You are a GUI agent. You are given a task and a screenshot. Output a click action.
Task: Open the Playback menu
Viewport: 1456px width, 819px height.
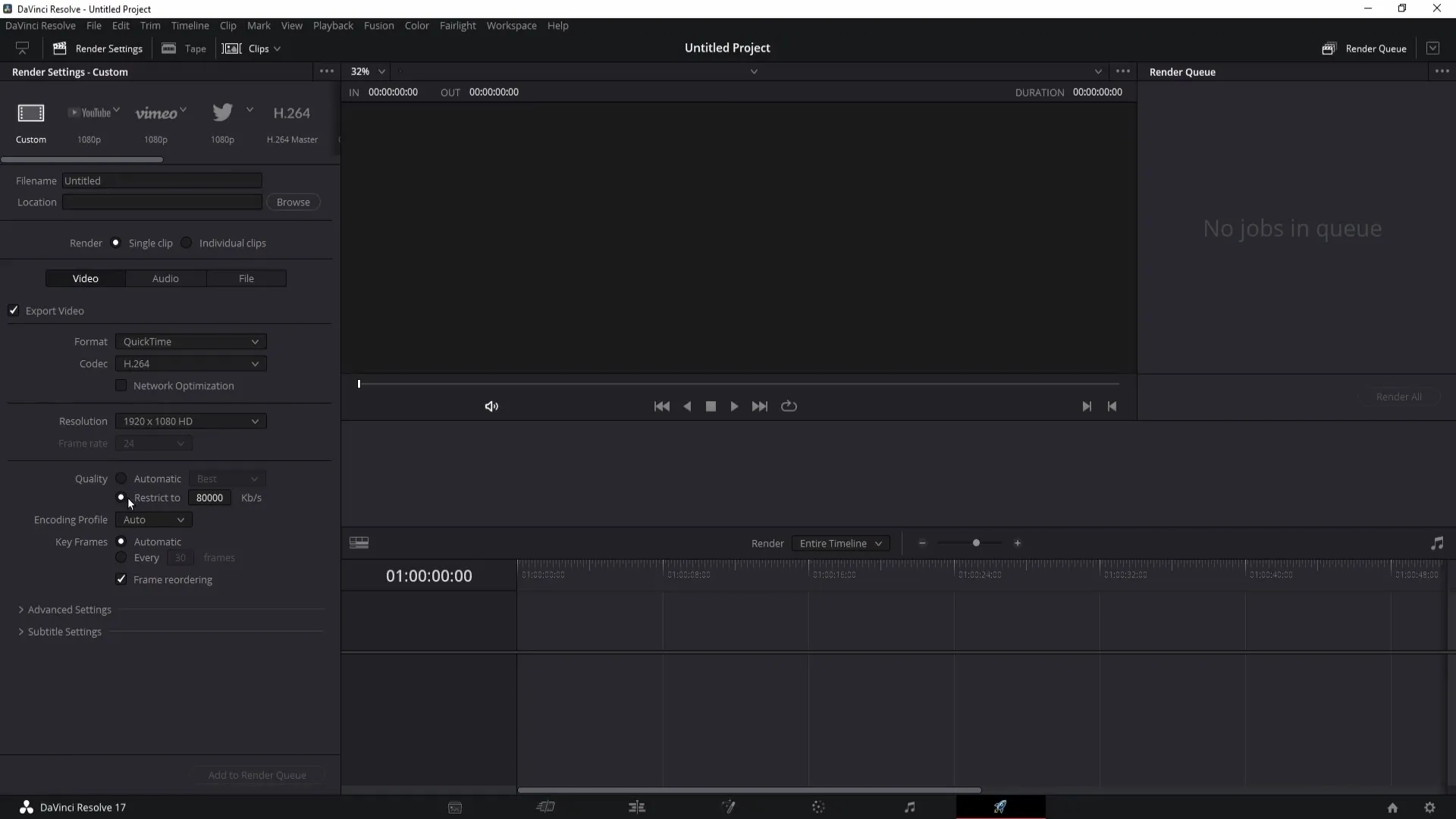(x=333, y=25)
